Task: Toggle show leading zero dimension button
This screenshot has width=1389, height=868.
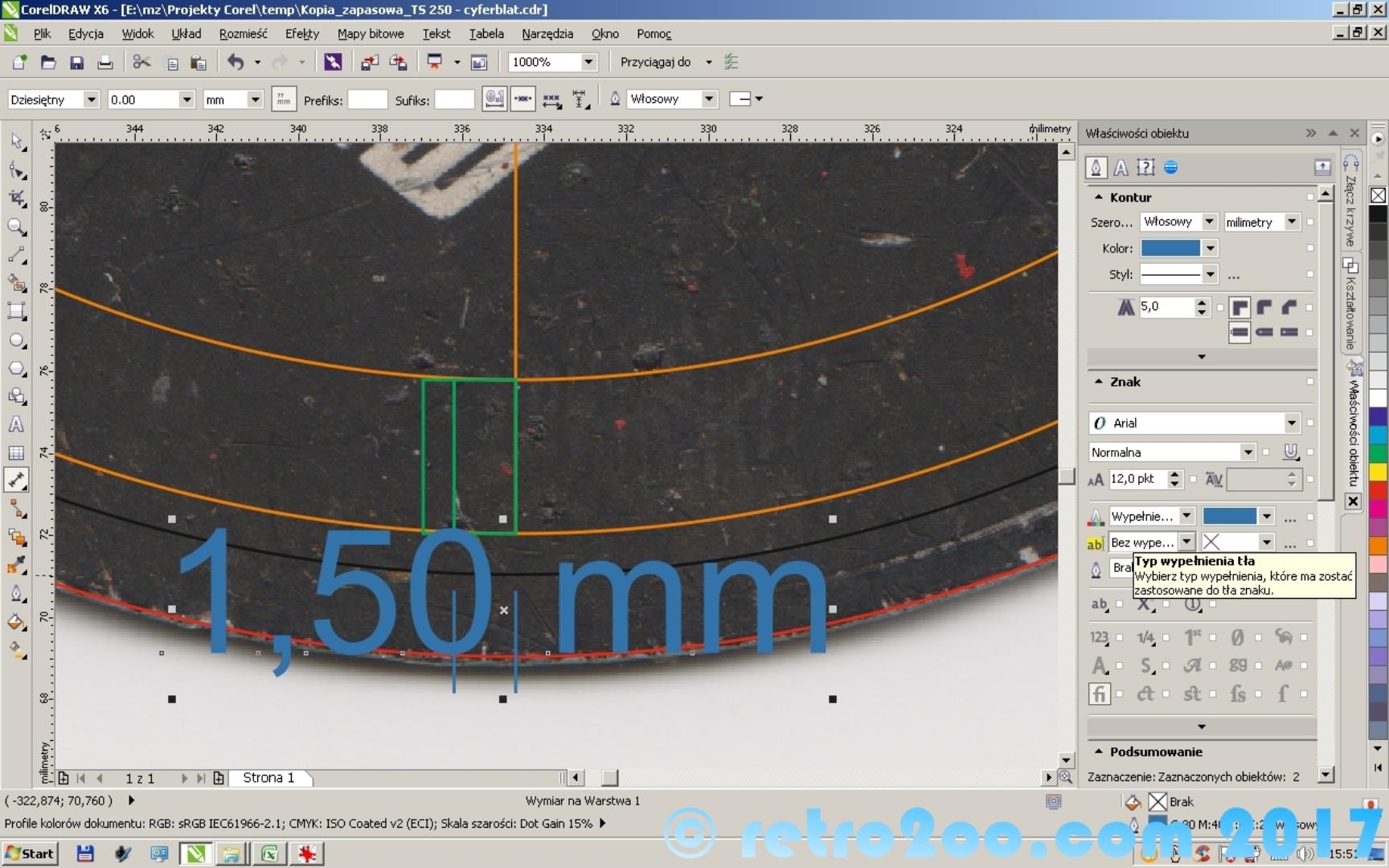Action: click(494, 100)
